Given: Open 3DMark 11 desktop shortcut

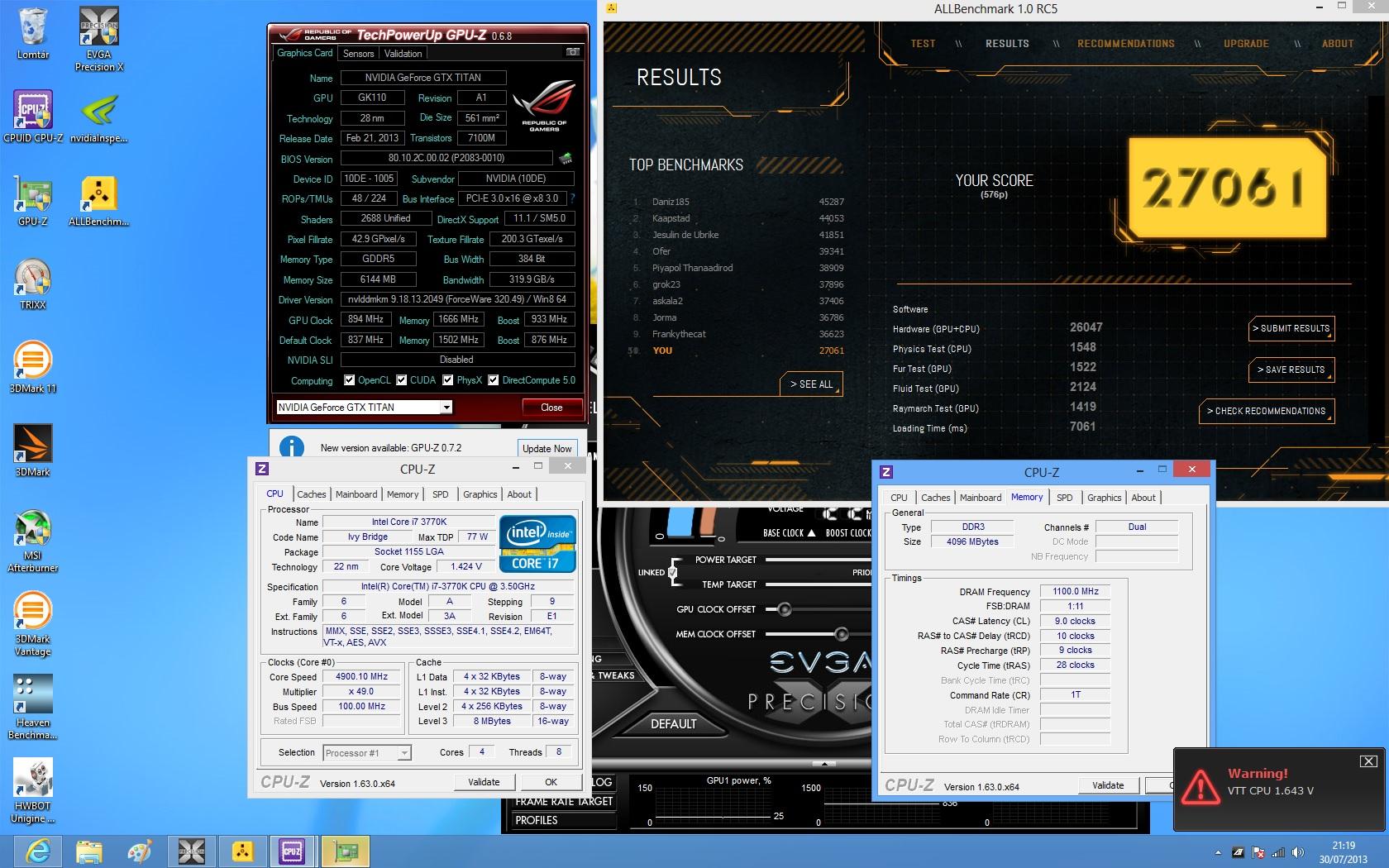Looking at the screenshot, I should (x=33, y=368).
